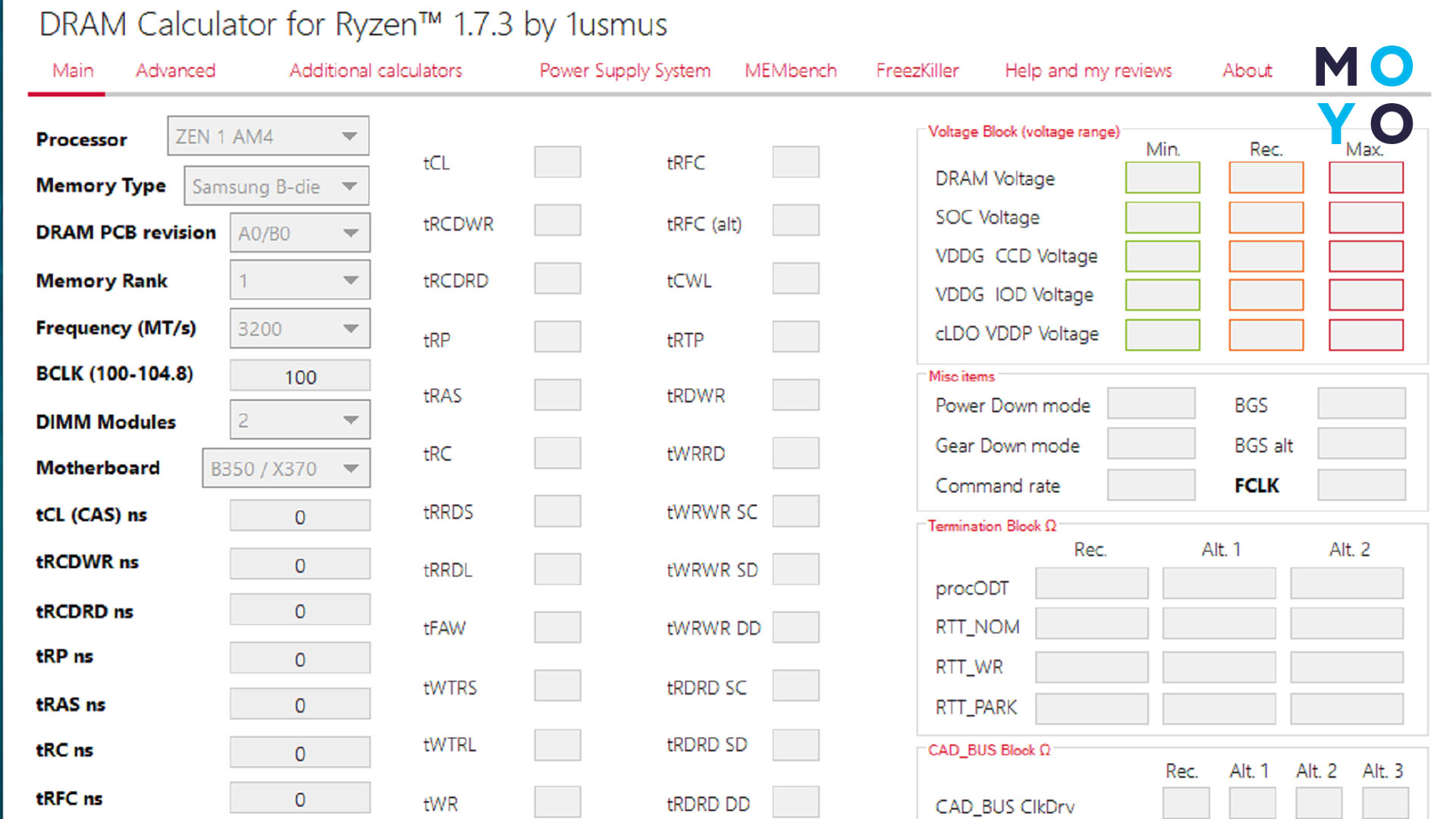
Task: Select the tWTRS timing box
Action: 557,686
